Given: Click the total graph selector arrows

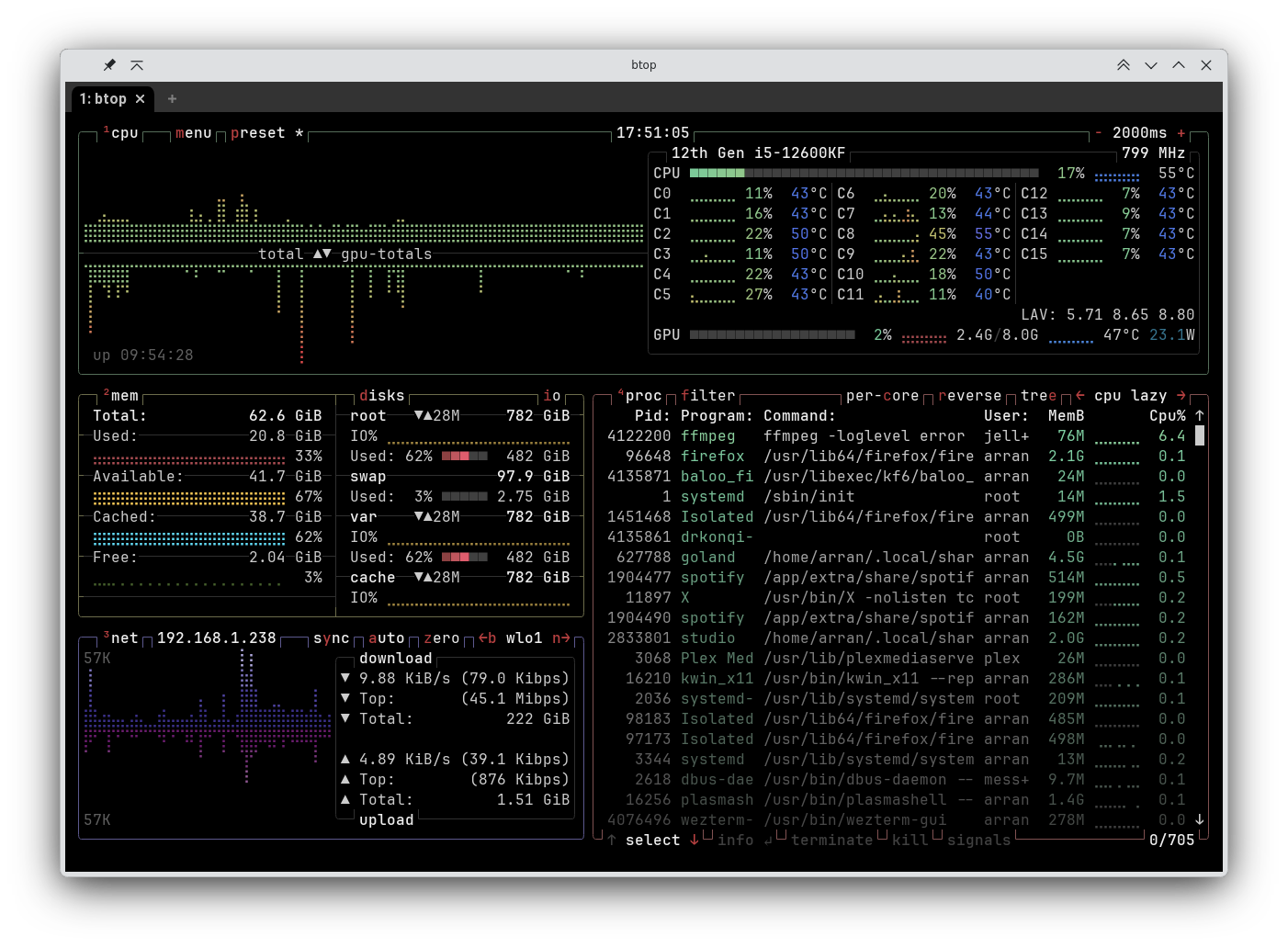Looking at the screenshot, I should (322, 254).
